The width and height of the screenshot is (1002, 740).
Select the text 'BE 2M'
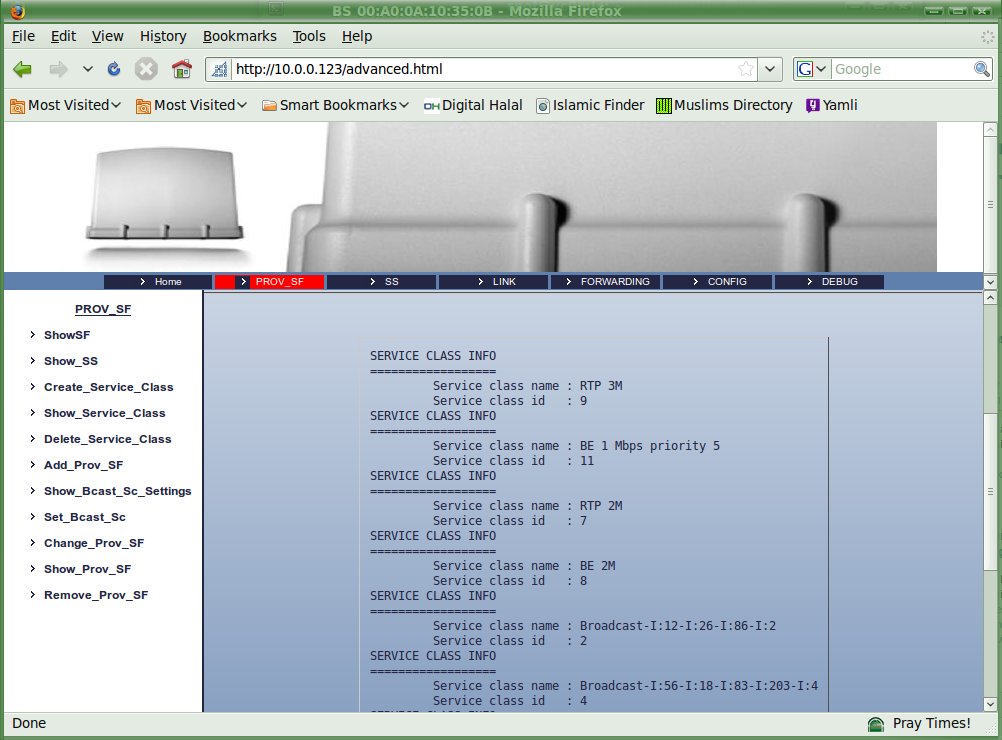[x=597, y=566]
